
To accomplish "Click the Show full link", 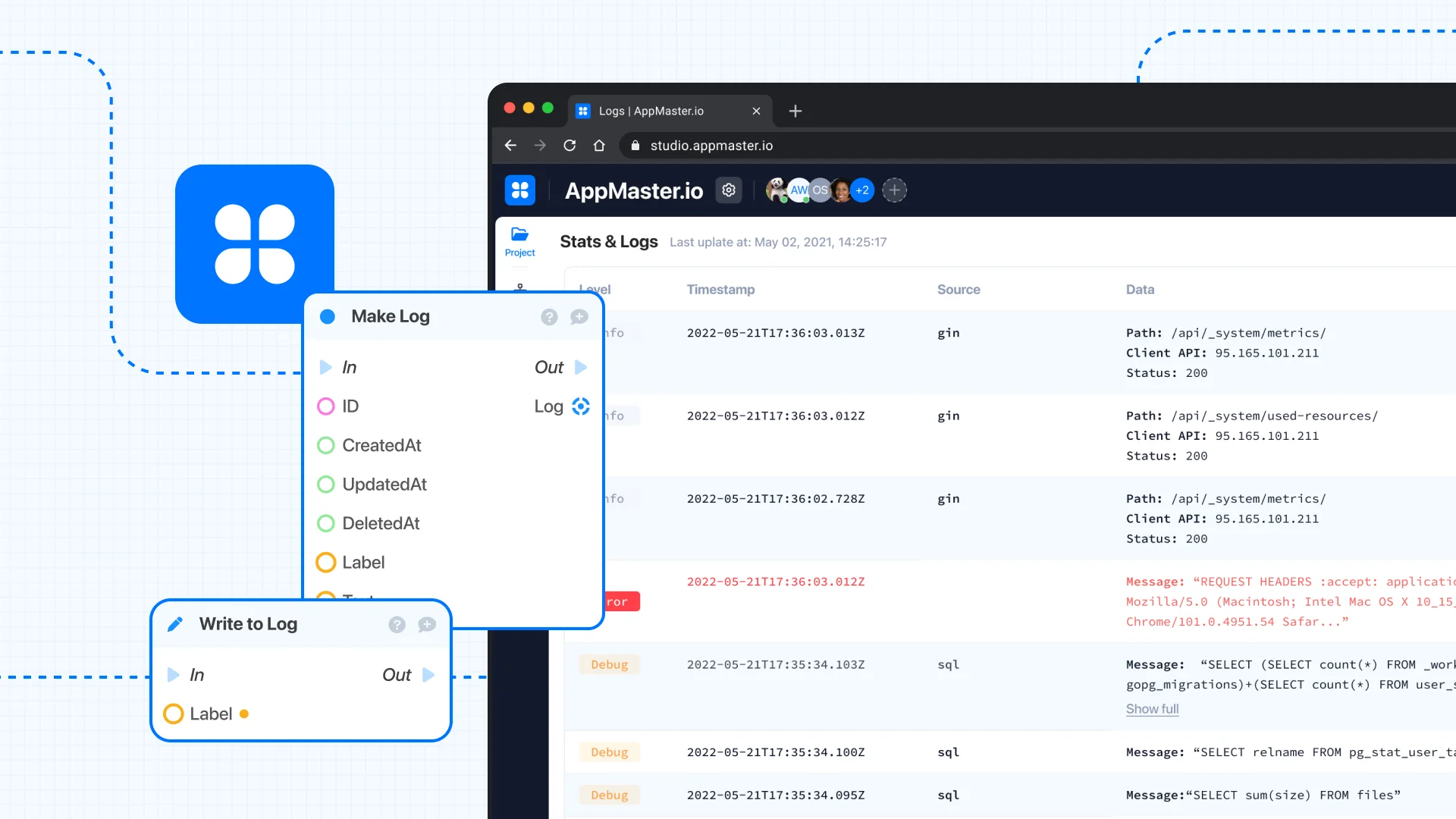I will (1152, 709).
